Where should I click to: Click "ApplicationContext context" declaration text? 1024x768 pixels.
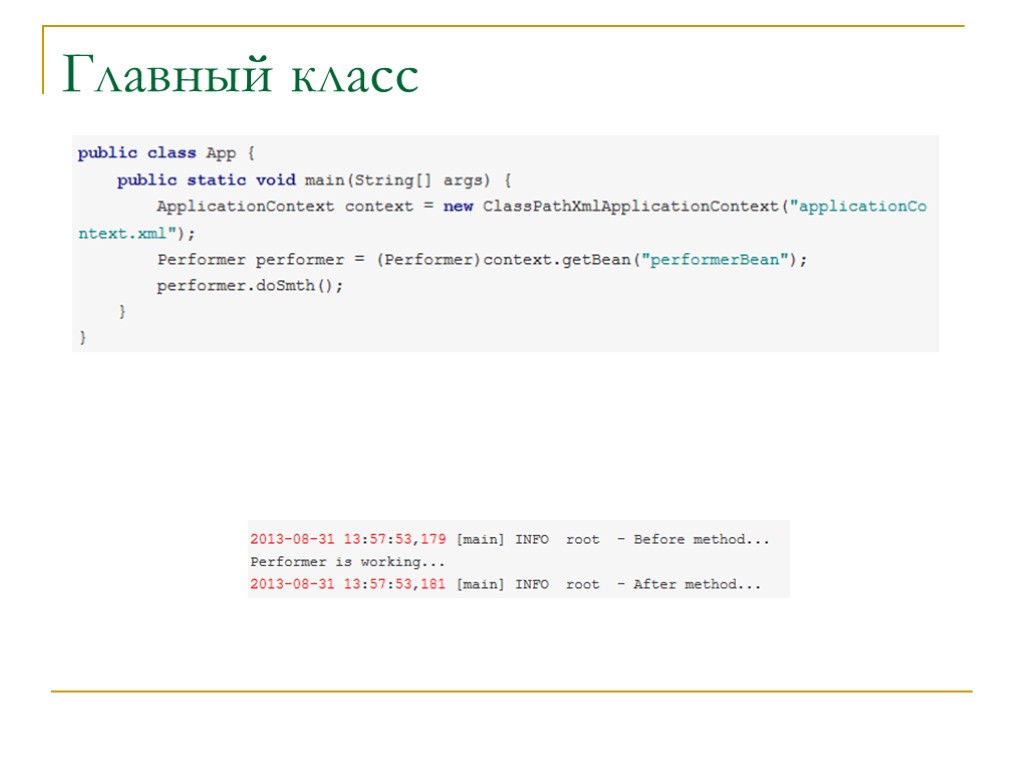click(x=285, y=206)
